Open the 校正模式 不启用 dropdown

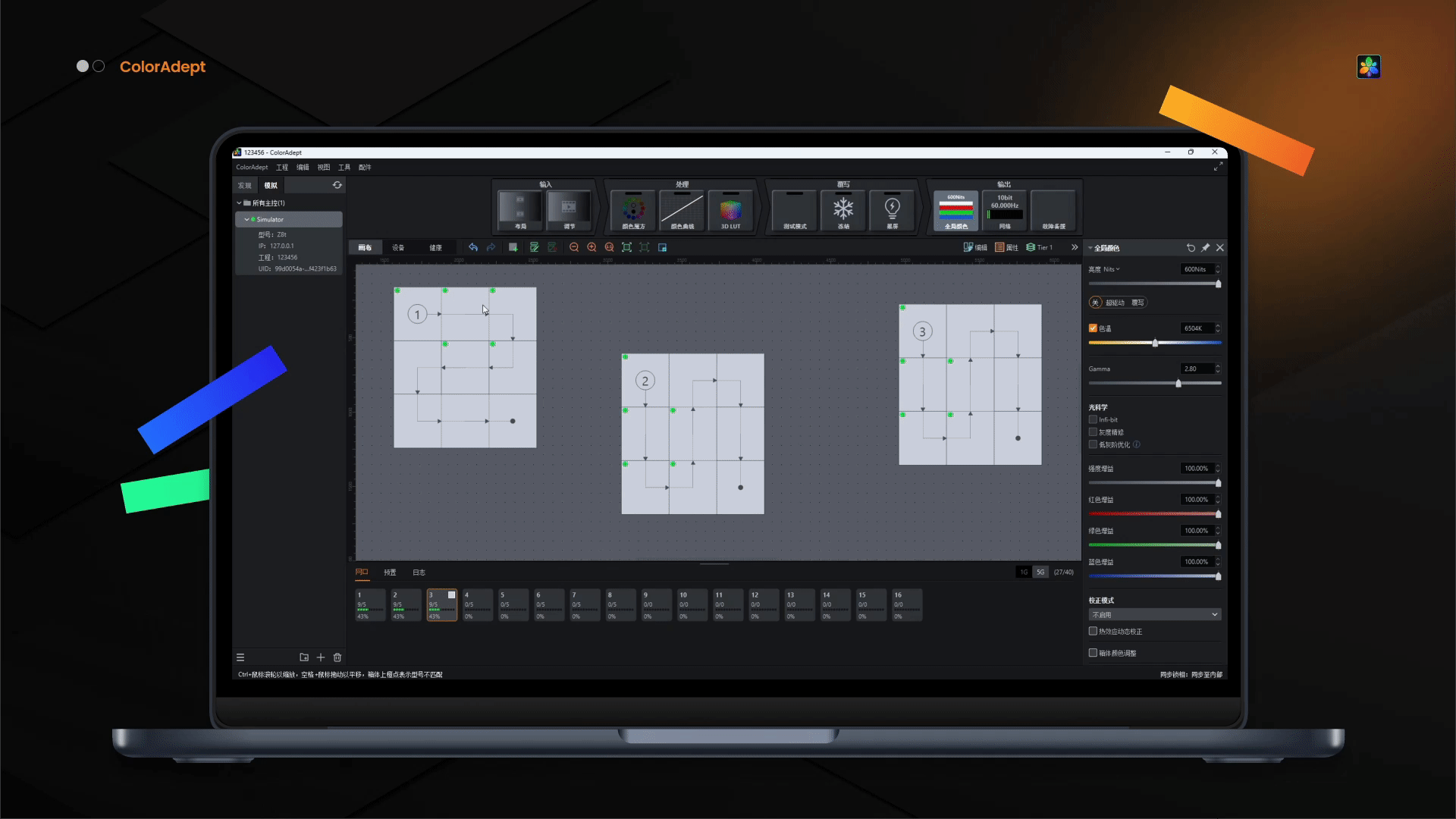pos(1155,615)
